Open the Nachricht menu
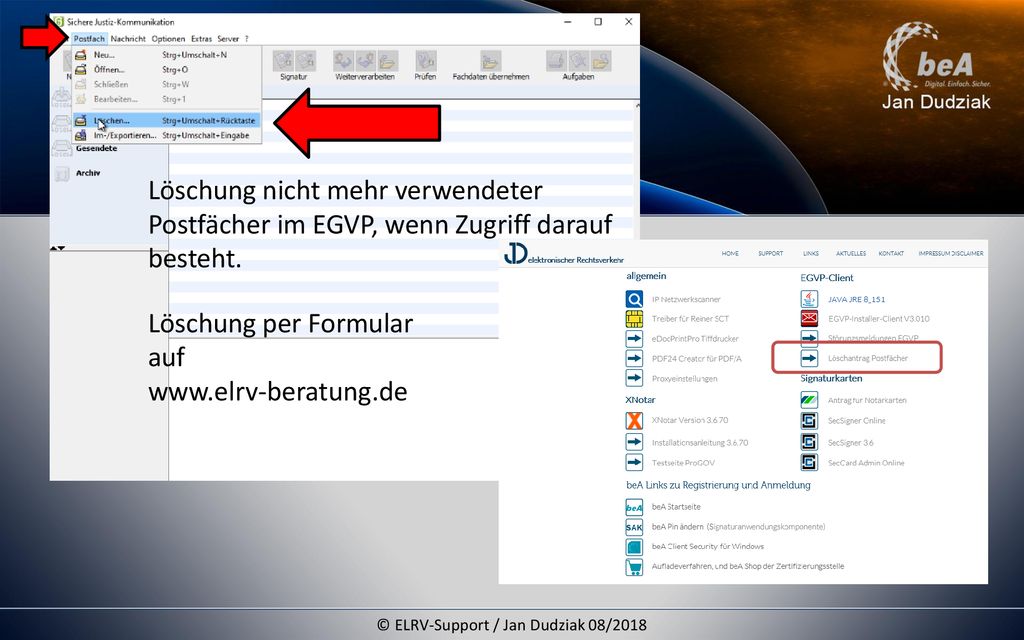The height and width of the screenshot is (640, 1024). point(128,39)
